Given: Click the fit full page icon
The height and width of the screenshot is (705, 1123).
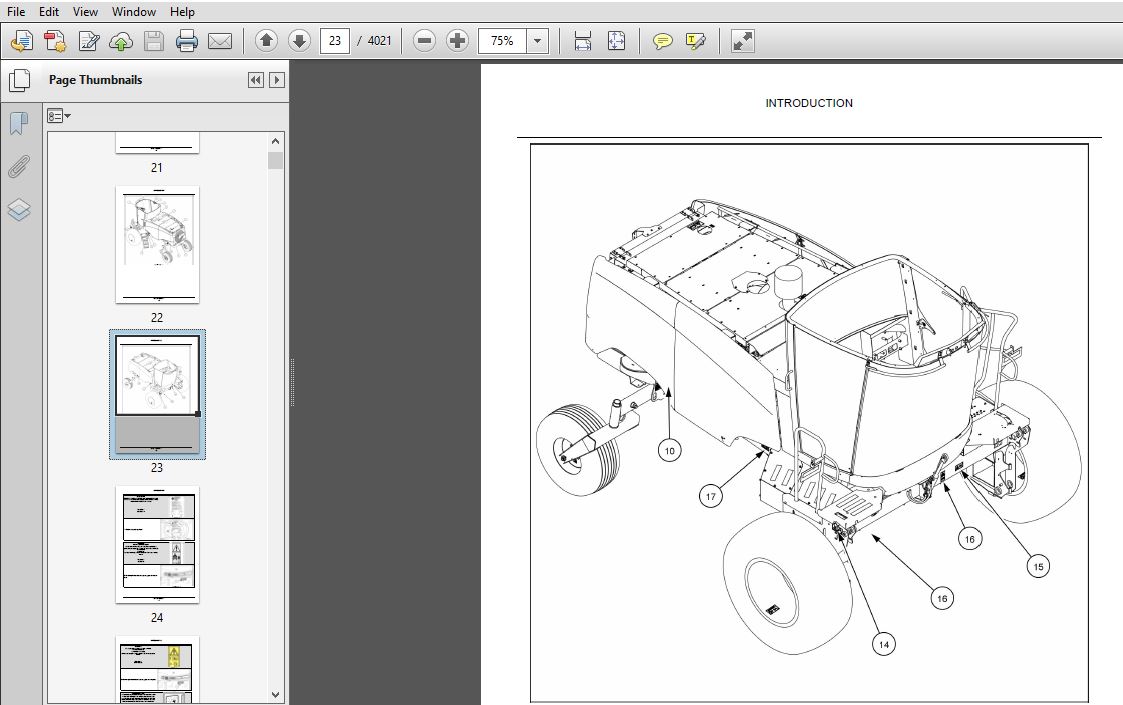Looking at the screenshot, I should tap(616, 41).
